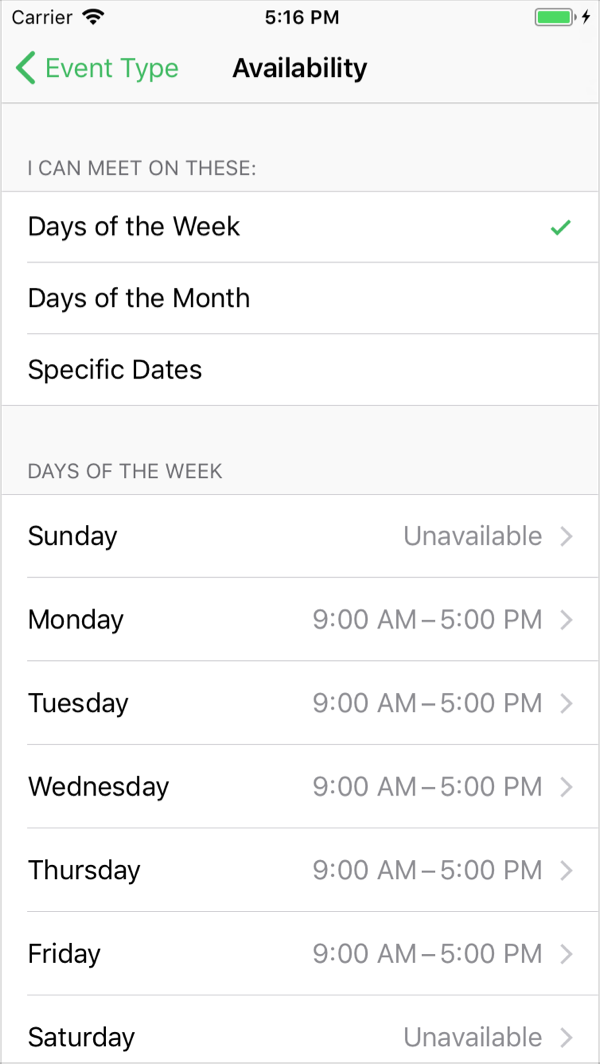Screen dimensions: 600x1064
Task: Tap the Saturday row chevron
Action: [x=567, y=1037]
